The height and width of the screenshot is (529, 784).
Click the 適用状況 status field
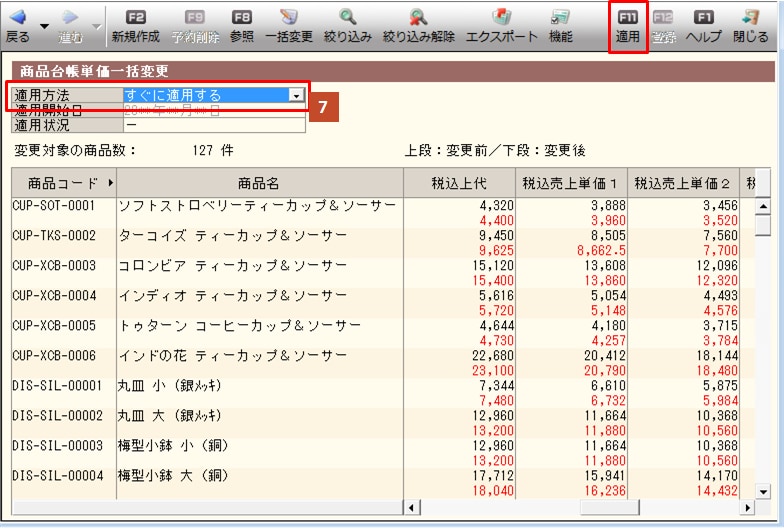tap(214, 124)
